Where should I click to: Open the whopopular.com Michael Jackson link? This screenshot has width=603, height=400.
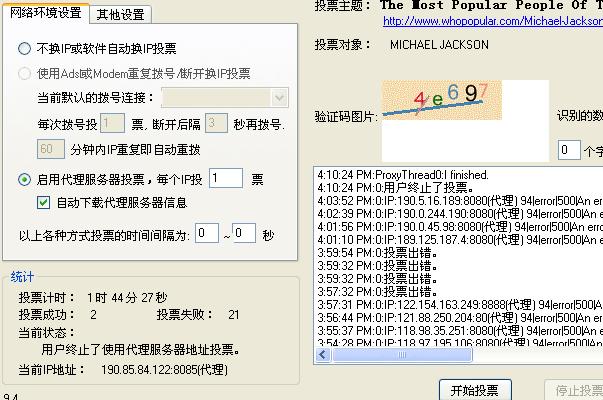point(492,20)
